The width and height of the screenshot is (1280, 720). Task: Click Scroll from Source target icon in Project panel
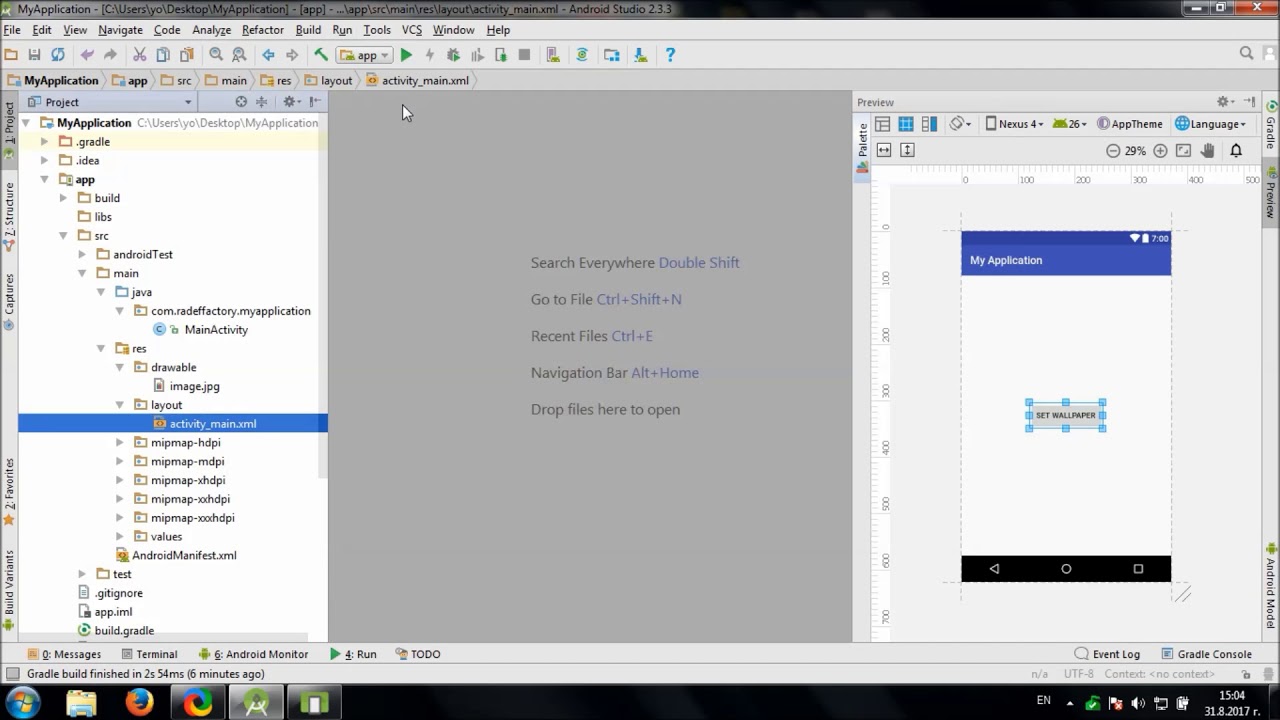pyautogui.click(x=241, y=102)
